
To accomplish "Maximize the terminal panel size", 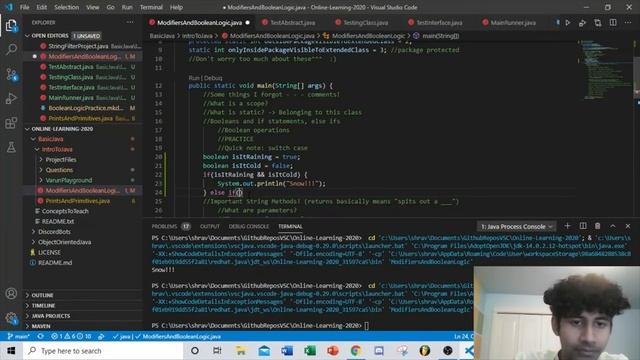I will click(x=613, y=226).
